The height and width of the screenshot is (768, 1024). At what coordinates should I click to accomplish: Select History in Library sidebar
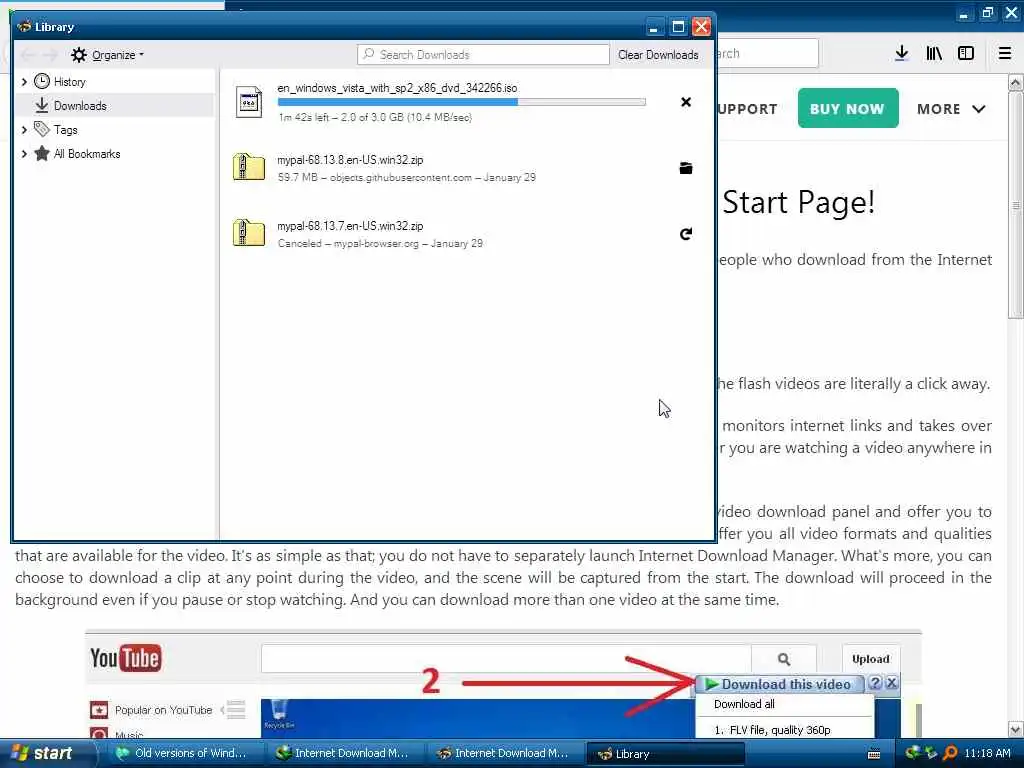pyautogui.click(x=69, y=82)
